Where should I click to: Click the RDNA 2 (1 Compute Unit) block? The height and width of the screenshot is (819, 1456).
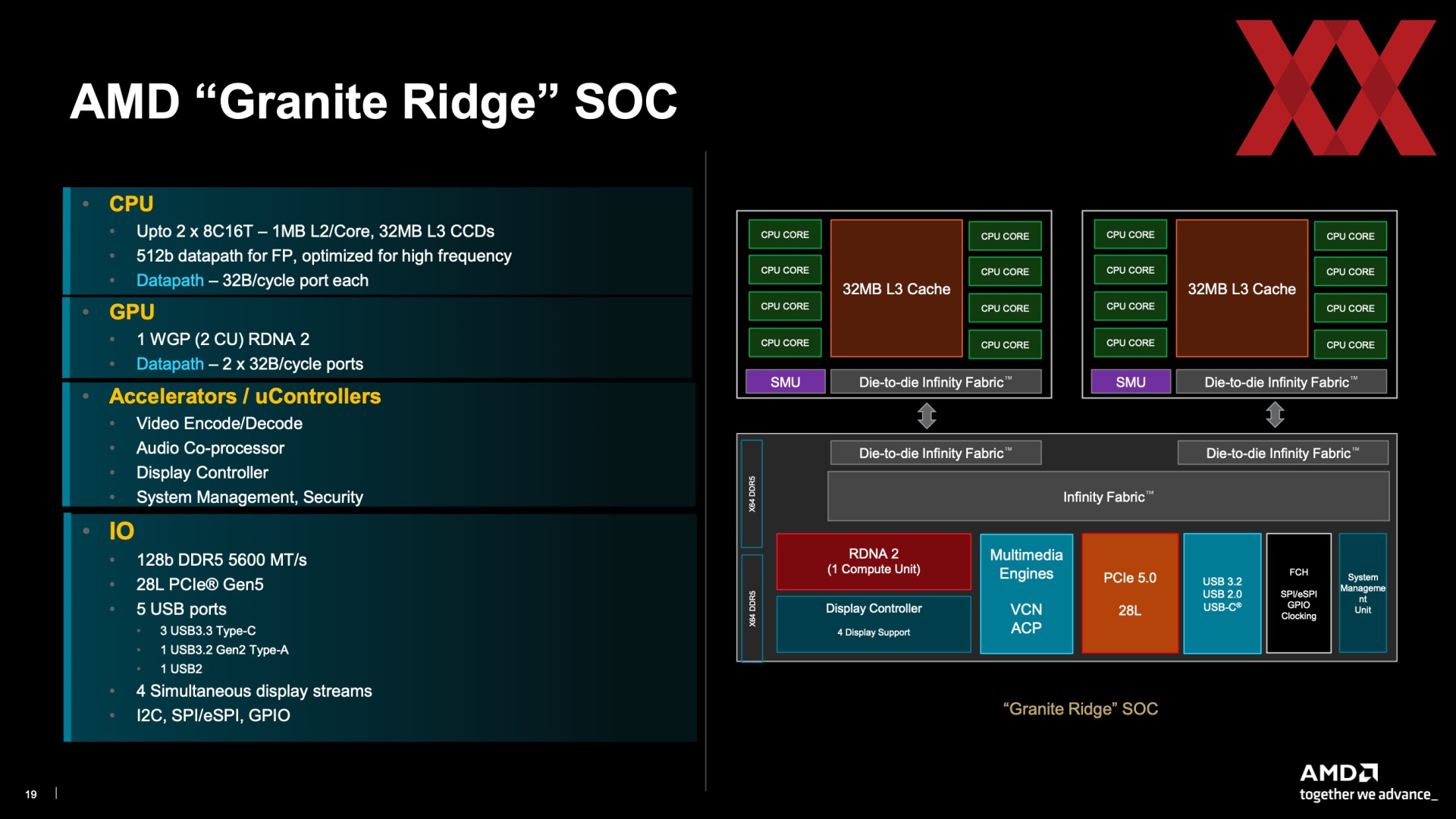(x=874, y=561)
